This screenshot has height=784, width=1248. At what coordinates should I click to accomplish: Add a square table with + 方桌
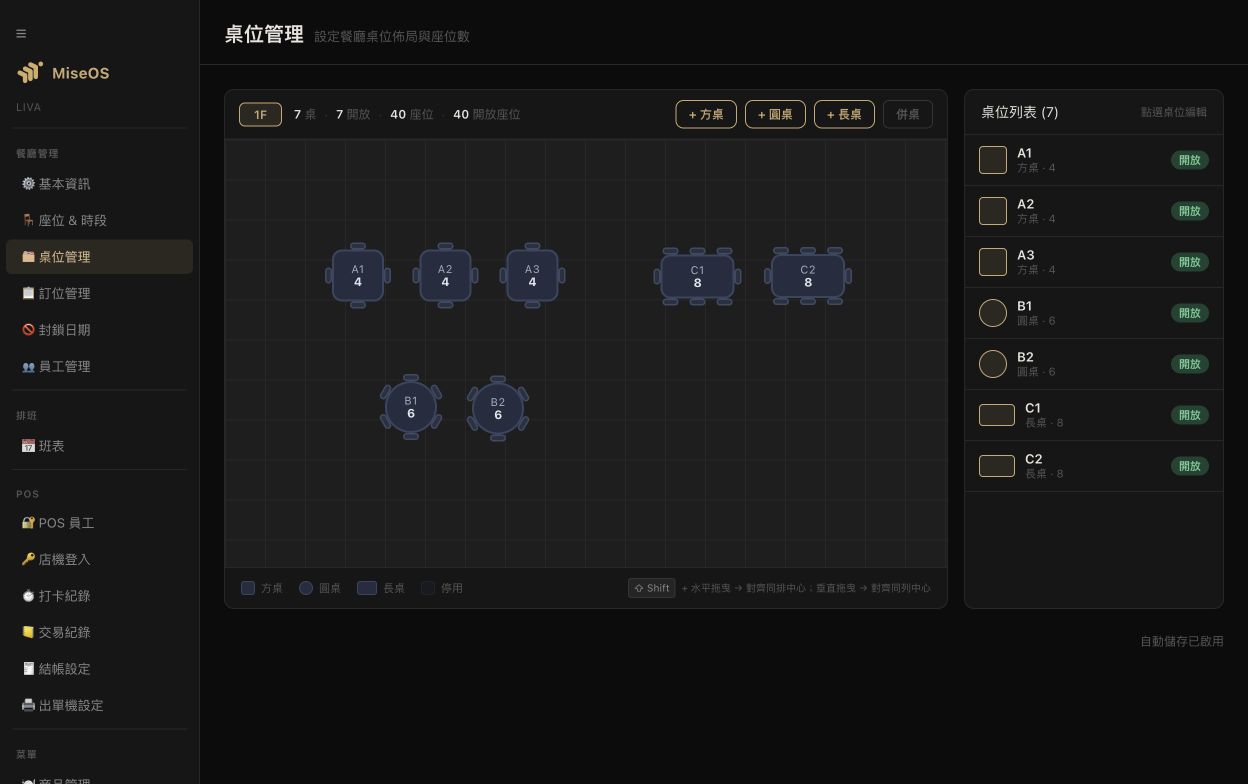click(706, 114)
